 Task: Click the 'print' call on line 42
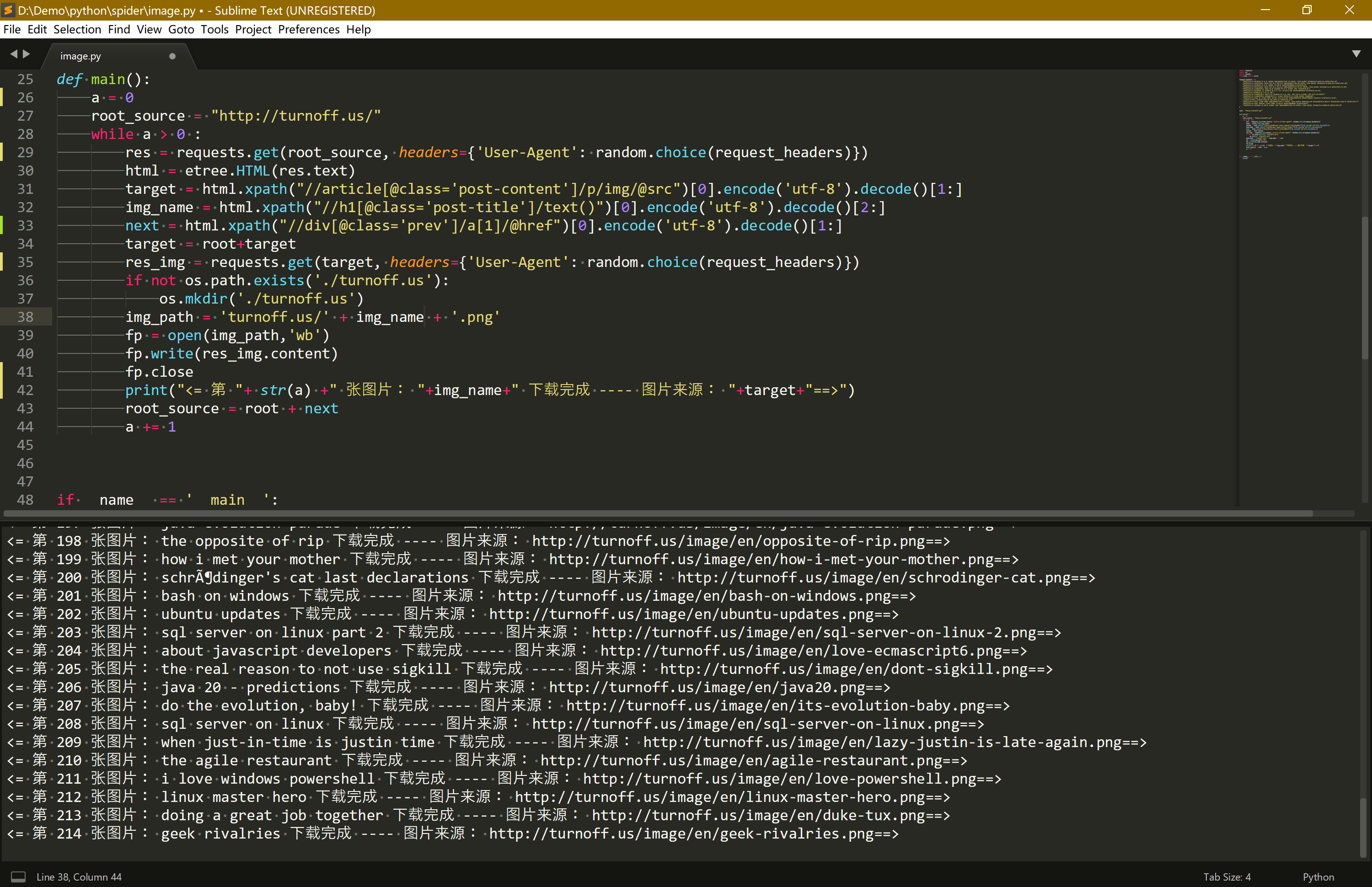coord(146,390)
